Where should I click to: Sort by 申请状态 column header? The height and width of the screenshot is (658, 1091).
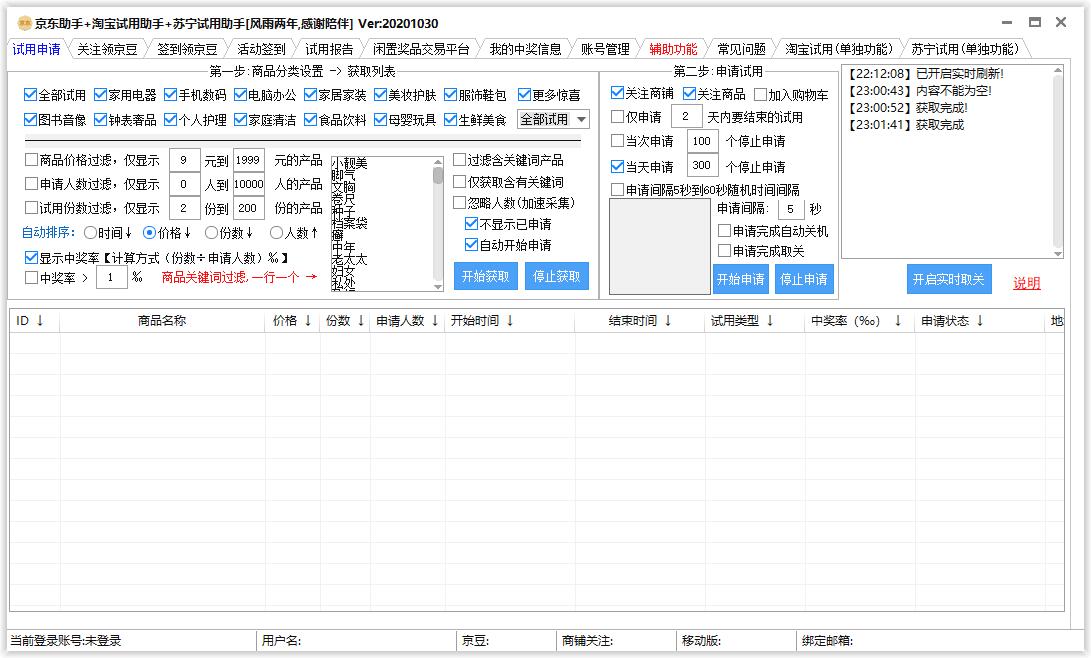coord(978,321)
